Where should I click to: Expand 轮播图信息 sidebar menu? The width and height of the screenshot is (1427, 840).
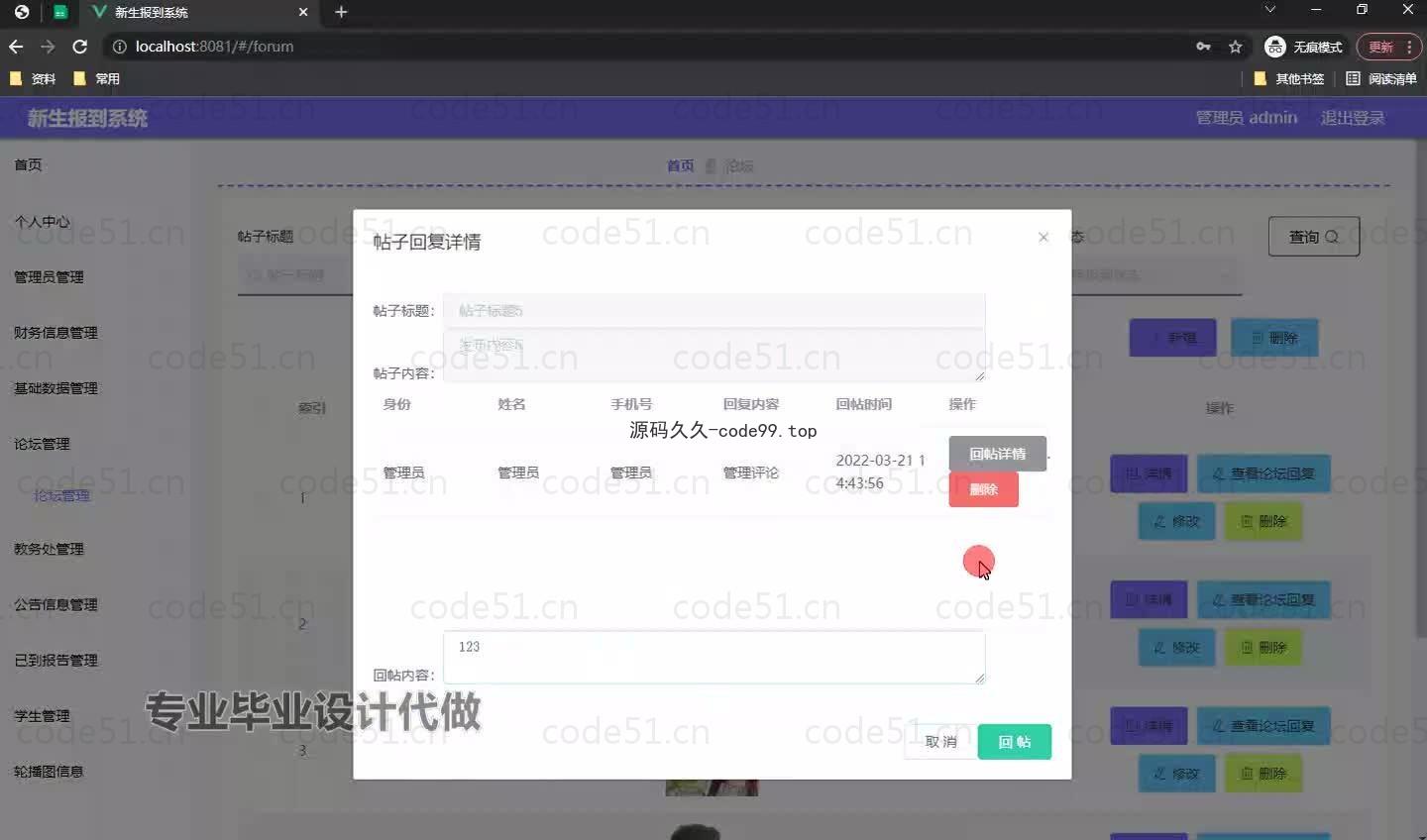point(49,771)
